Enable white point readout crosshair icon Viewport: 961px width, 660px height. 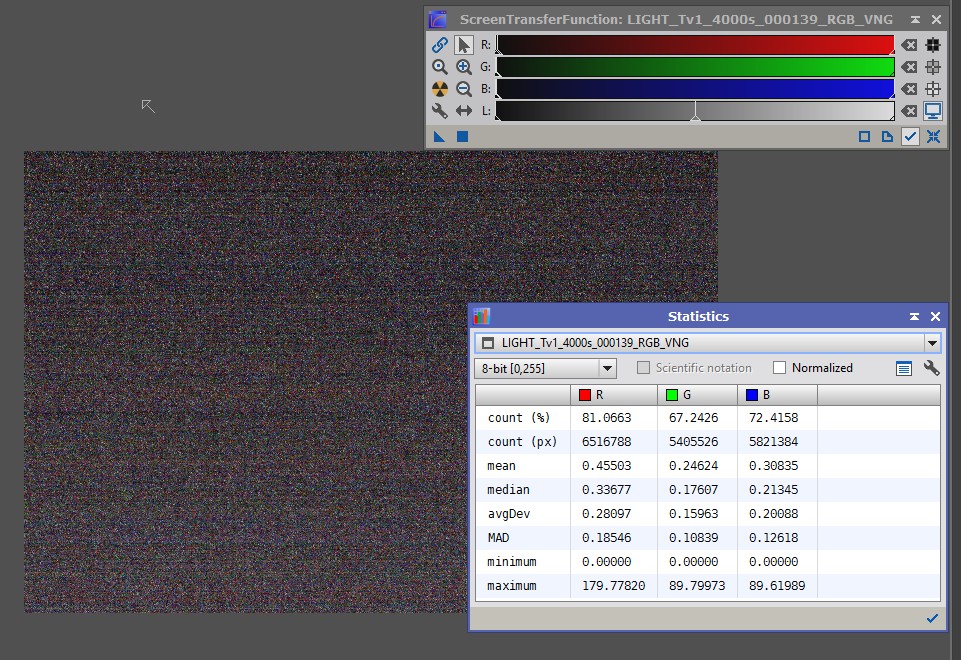point(933,89)
